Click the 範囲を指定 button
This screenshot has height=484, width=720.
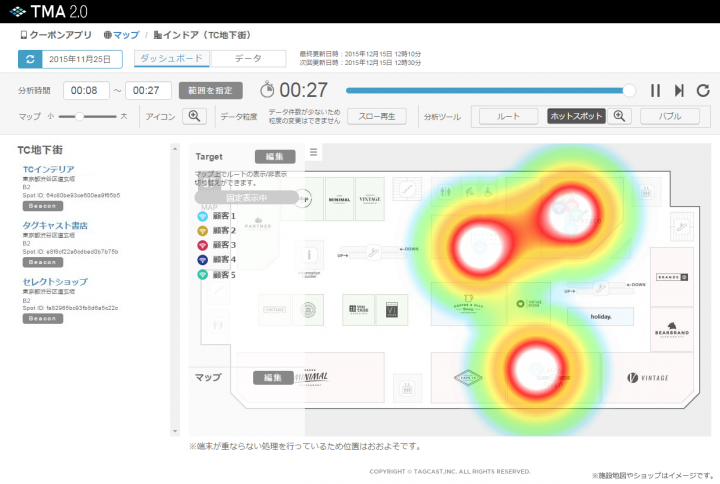[x=211, y=90]
